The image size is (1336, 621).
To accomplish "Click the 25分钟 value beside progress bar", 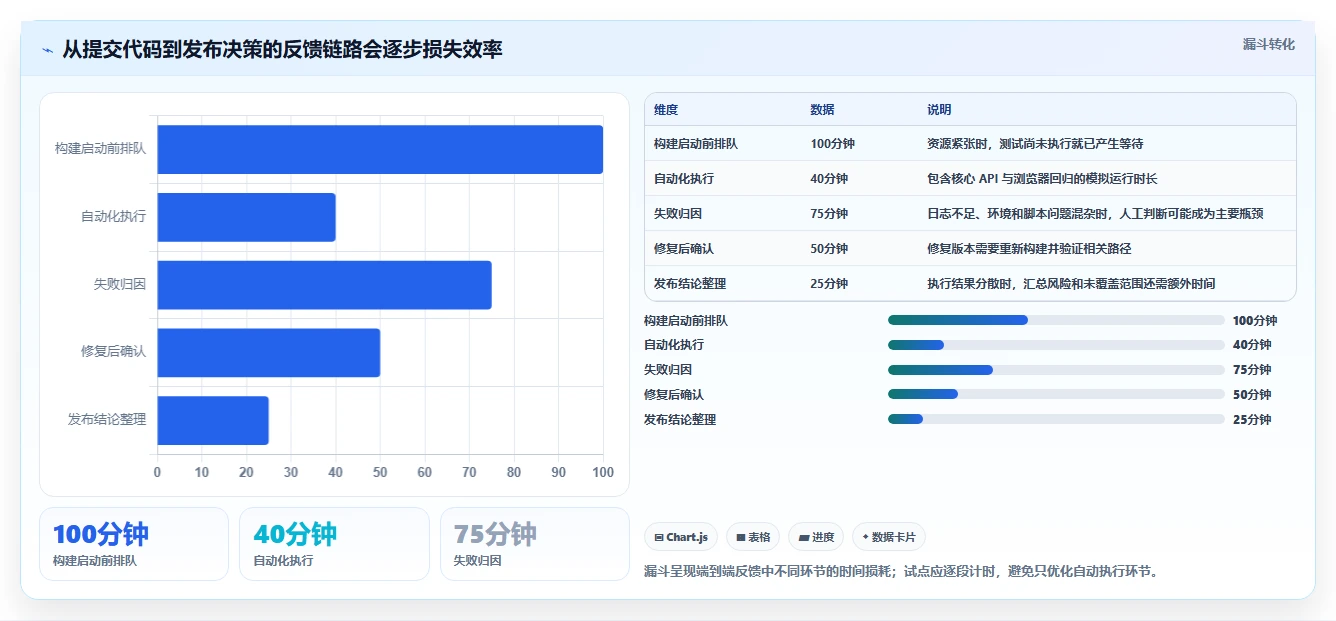I will pos(1252,420).
